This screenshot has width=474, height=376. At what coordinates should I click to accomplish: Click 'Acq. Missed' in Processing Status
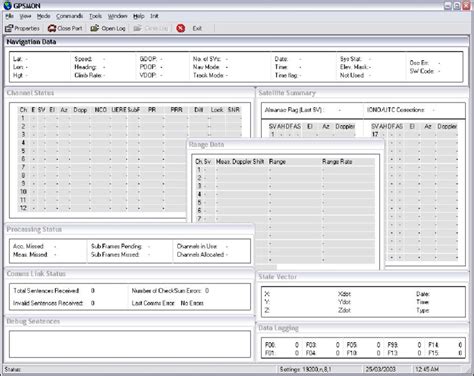tap(28, 246)
